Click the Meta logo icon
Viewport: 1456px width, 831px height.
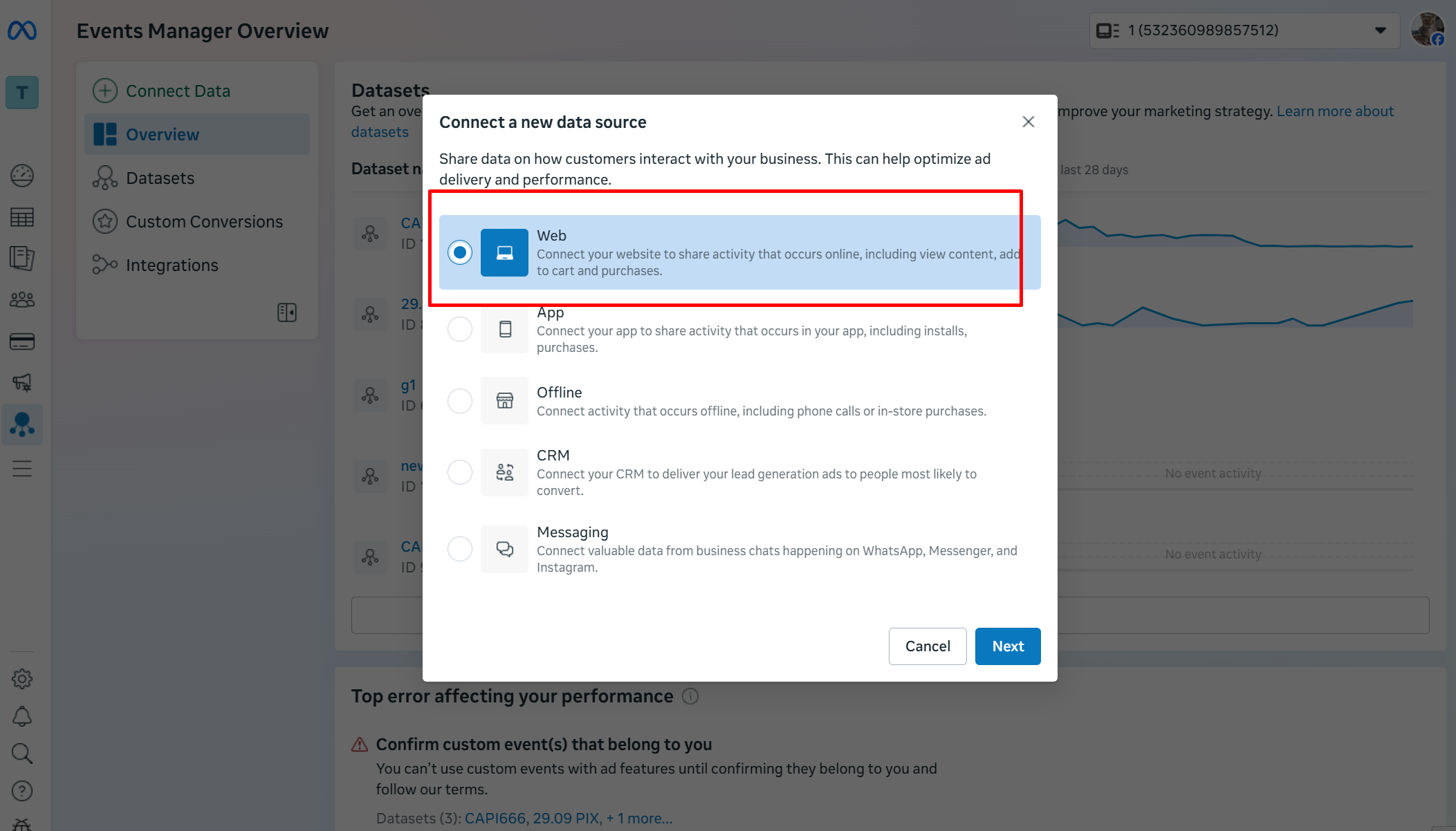pyautogui.click(x=22, y=30)
